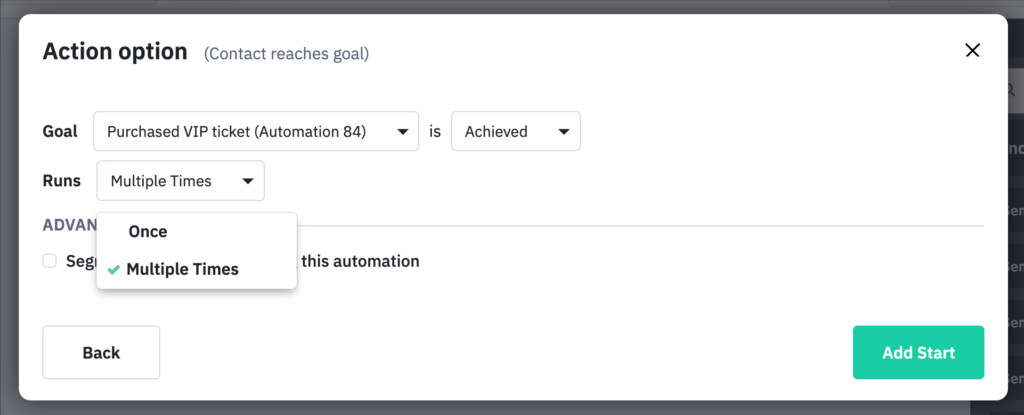
Task: Click green checkmark beside Multiple Times
Action: click(114, 269)
